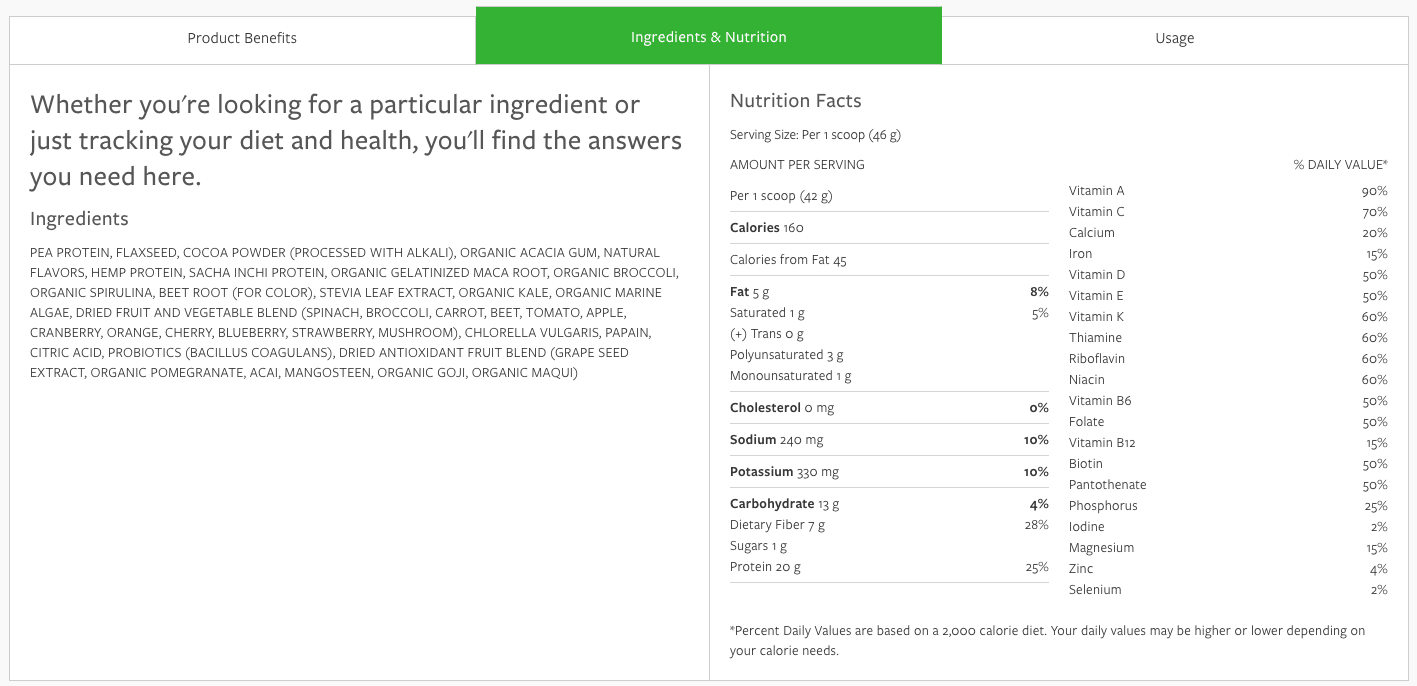Click the Percent Daily Values footnote
Image resolution: width=1417 pixels, height=686 pixels.
(x=1047, y=640)
